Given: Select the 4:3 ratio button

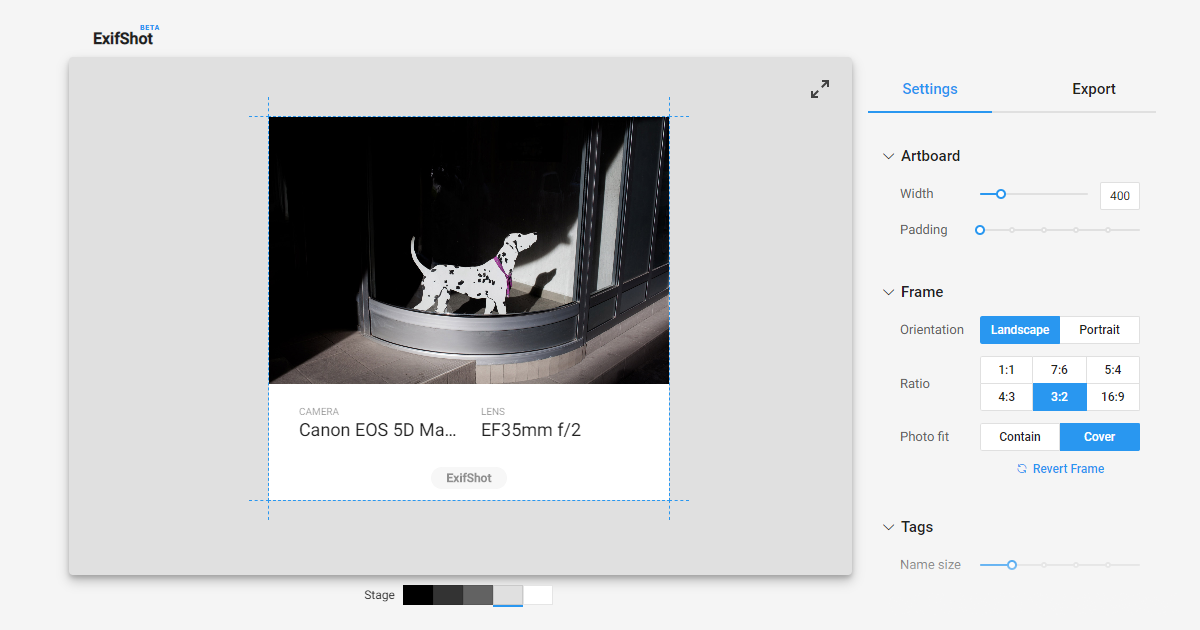Looking at the screenshot, I should point(1006,397).
